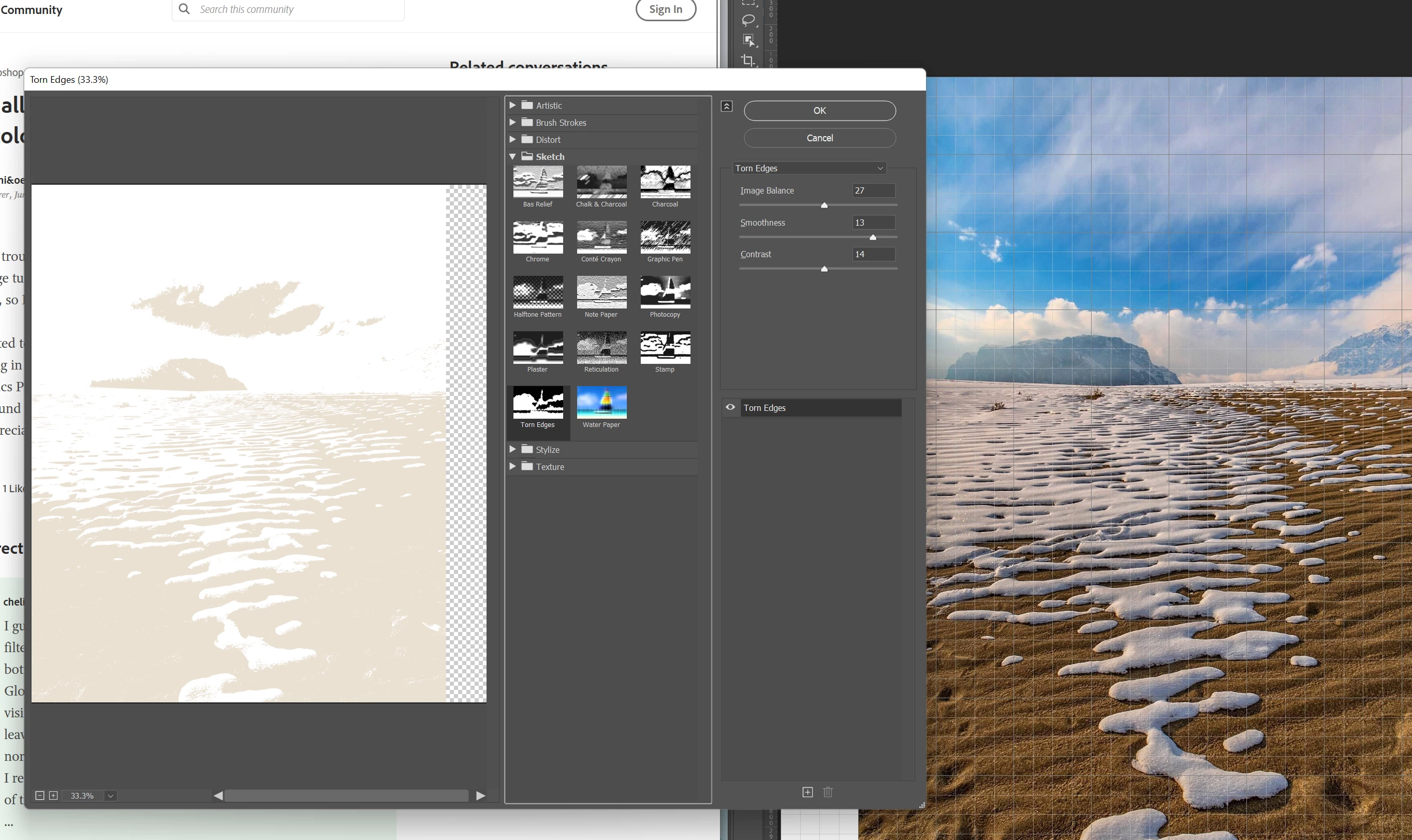Open the preview zoom percentage dropdown

tap(111, 795)
